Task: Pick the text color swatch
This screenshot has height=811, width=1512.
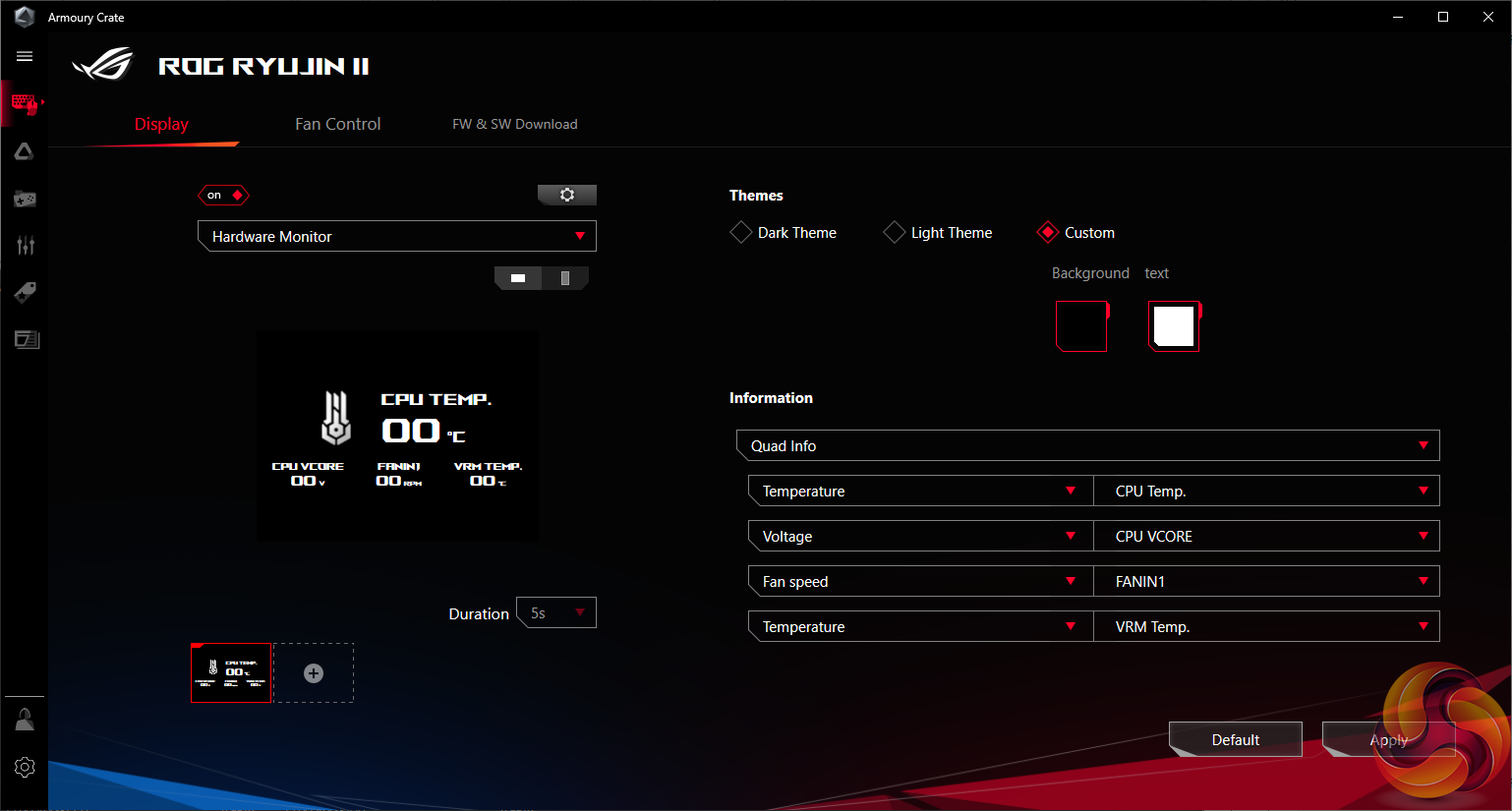Action: click(1175, 326)
